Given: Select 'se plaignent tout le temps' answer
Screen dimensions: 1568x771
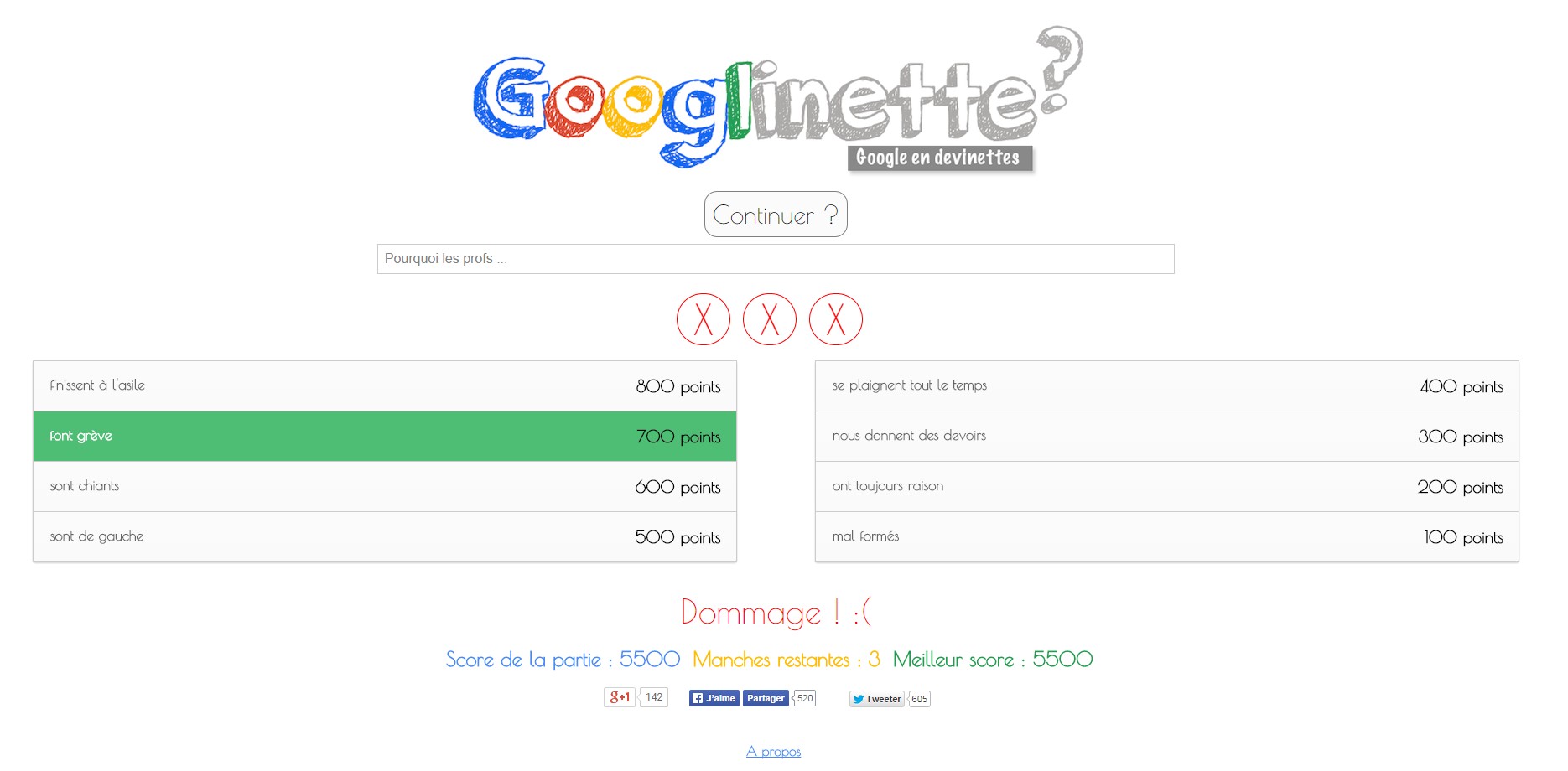Looking at the screenshot, I should click(x=1166, y=386).
